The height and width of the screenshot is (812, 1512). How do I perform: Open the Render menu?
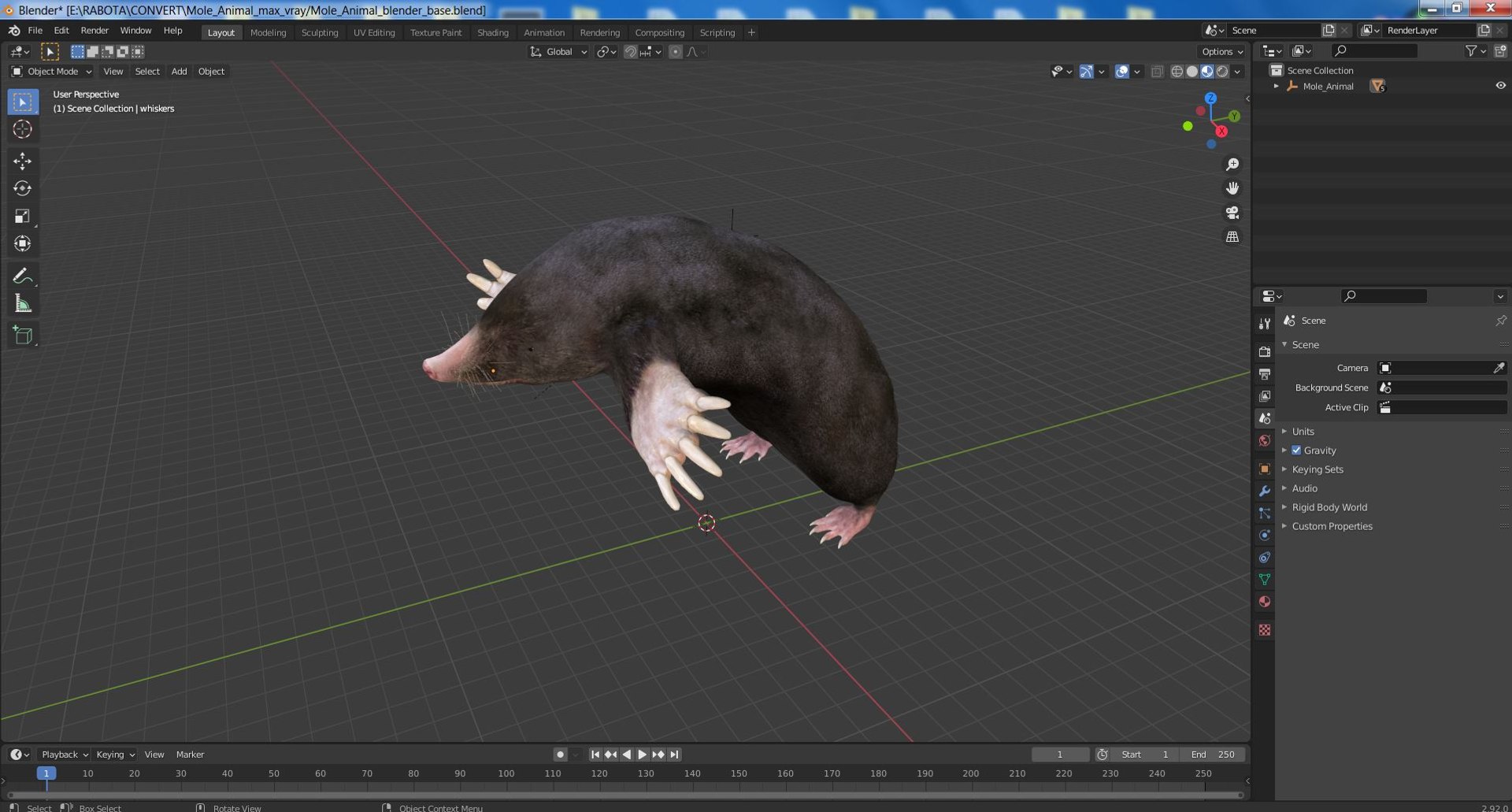(x=94, y=31)
